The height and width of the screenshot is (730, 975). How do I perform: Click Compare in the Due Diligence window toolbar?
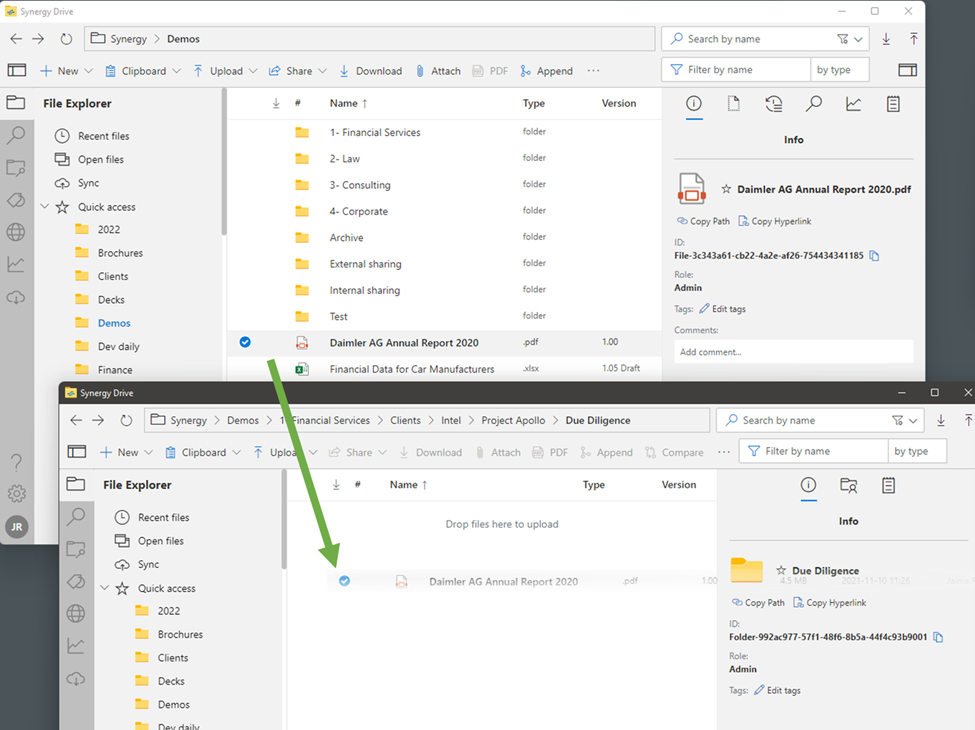[x=674, y=453]
